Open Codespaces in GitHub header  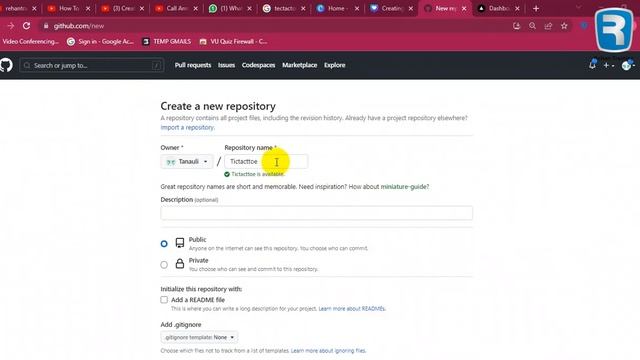pos(258,65)
